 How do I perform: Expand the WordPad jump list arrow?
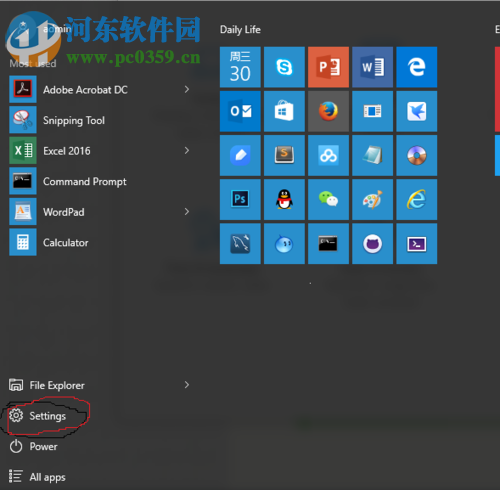pos(187,212)
